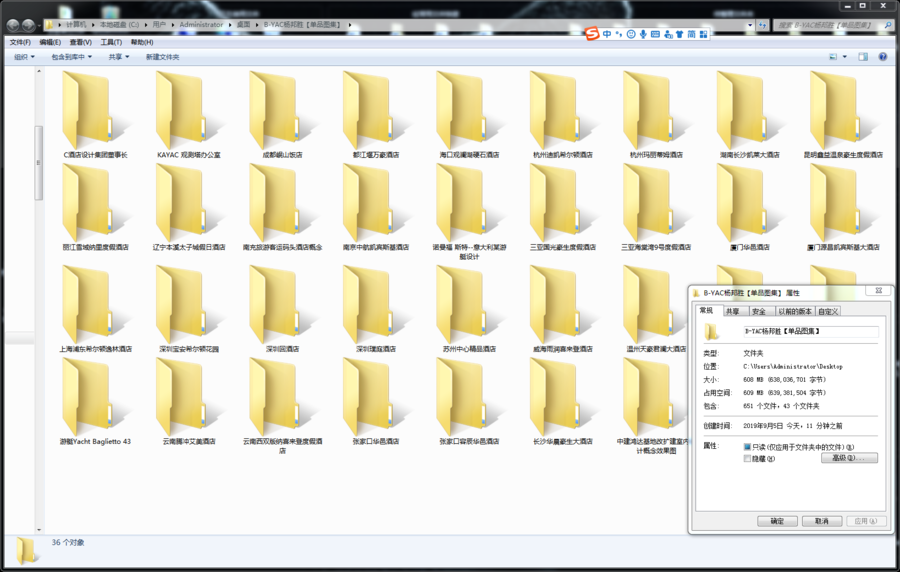Image resolution: width=900 pixels, height=572 pixels.
Task: Select folder 温州天豪君澜大酒店
Action: (x=656, y=309)
